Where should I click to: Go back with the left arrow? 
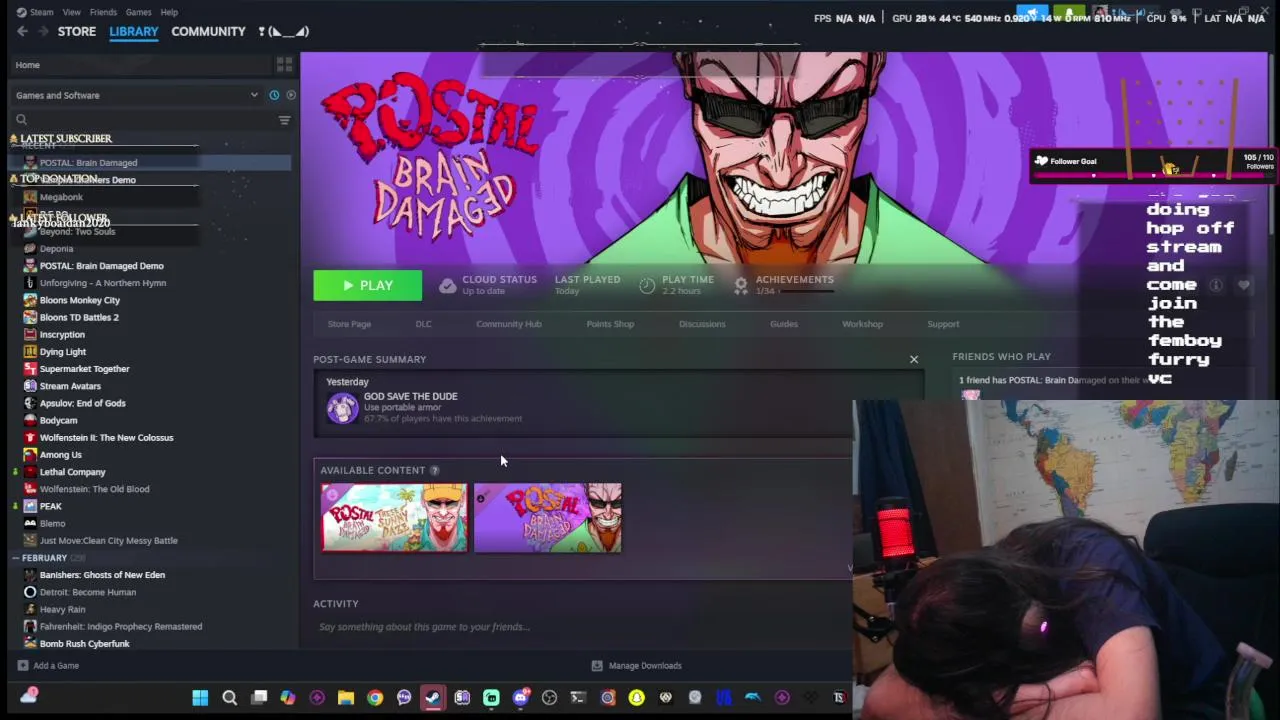(x=22, y=31)
